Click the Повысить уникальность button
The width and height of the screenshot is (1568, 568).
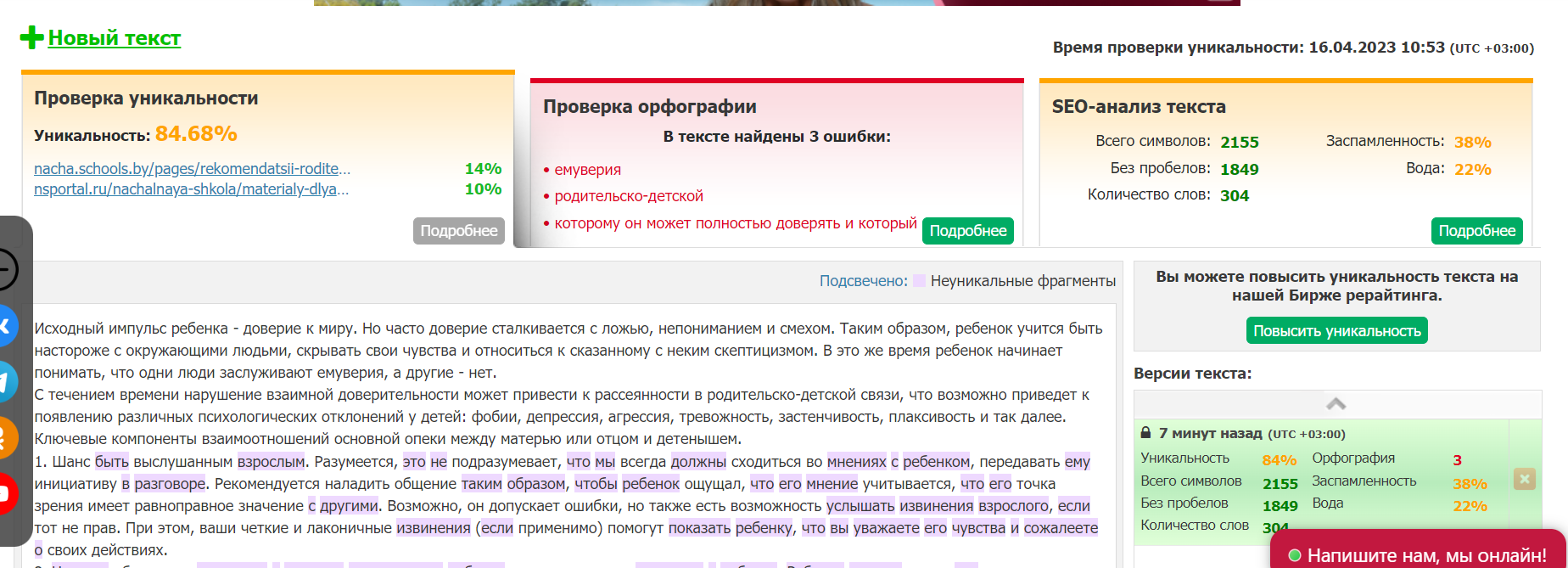(x=1337, y=330)
